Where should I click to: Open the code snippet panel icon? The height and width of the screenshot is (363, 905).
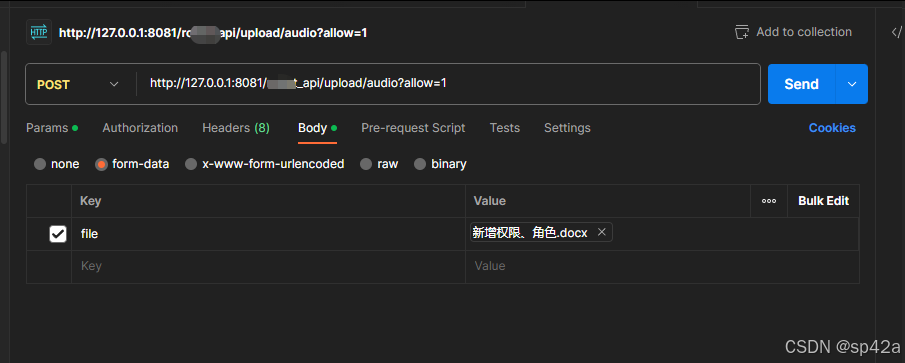pos(896,32)
